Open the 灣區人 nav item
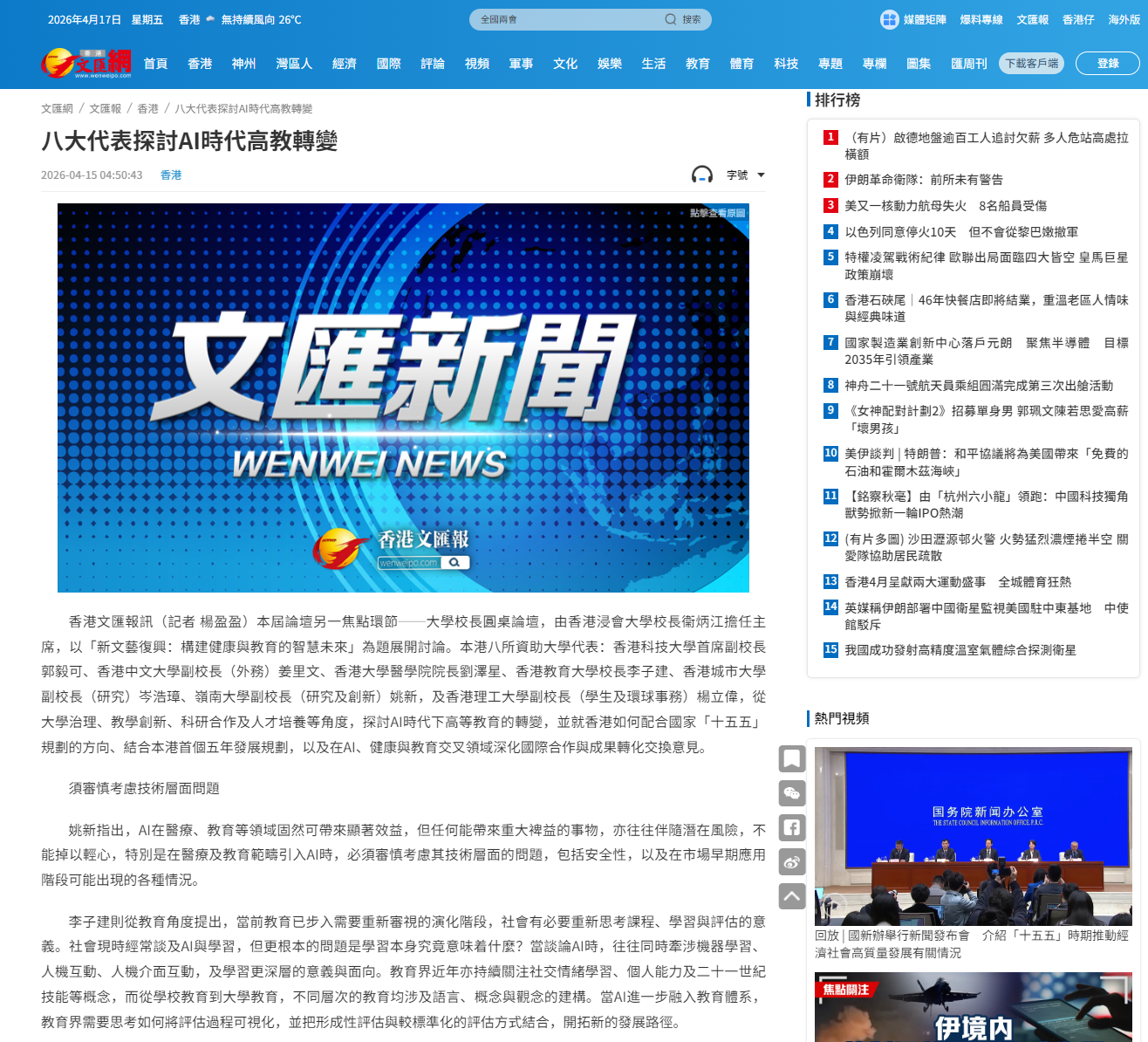The image size is (1148, 1042). pyautogui.click(x=294, y=64)
